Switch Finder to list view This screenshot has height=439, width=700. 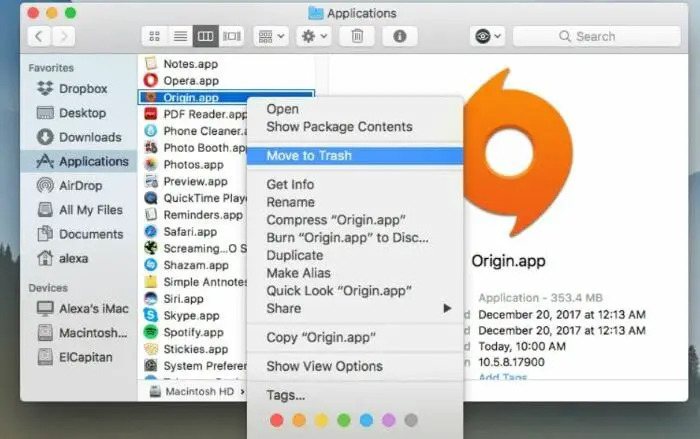click(180, 36)
